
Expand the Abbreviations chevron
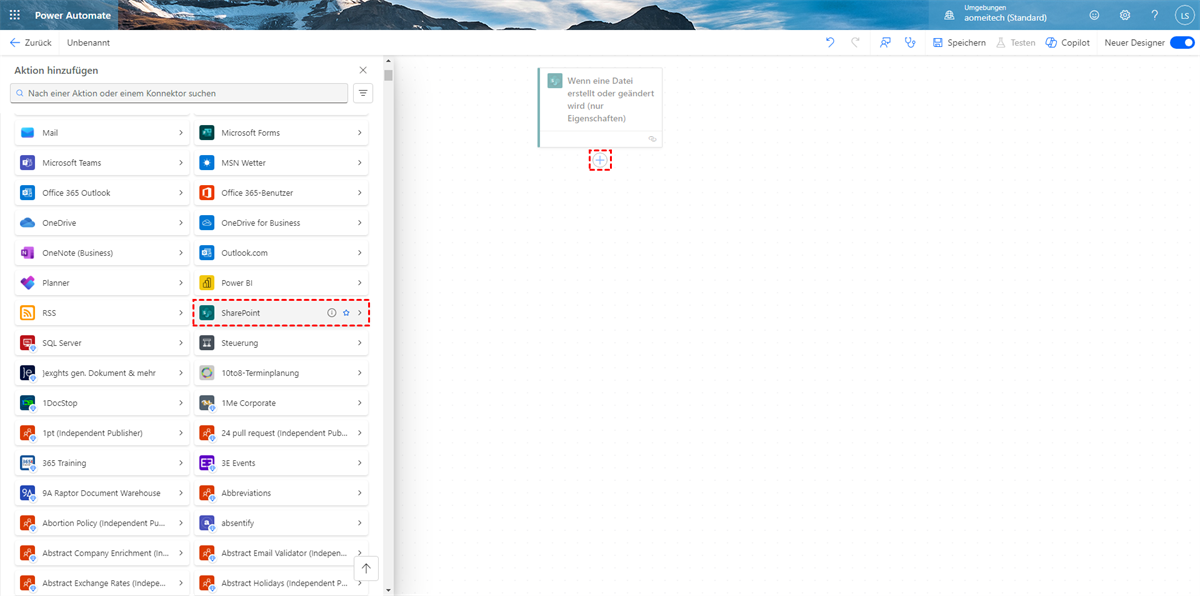[360, 493]
